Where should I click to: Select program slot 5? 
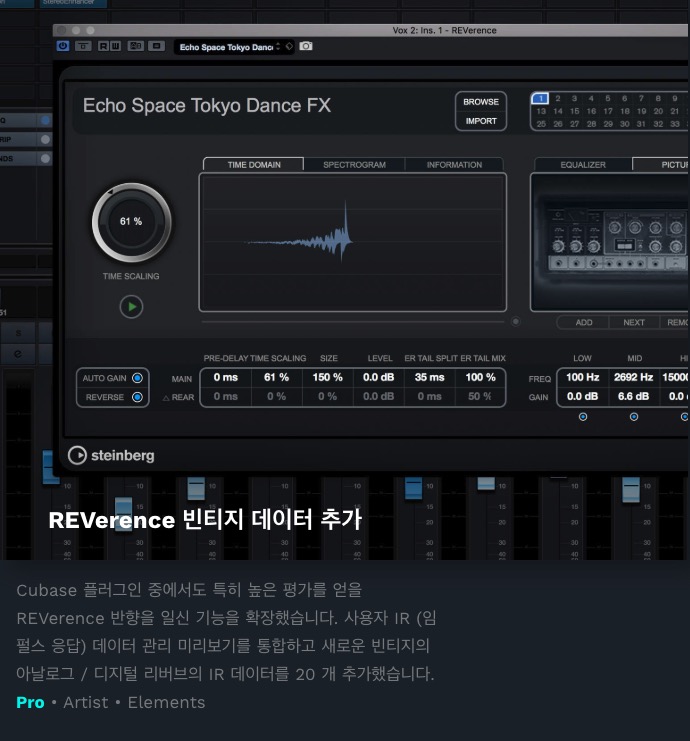pos(608,98)
